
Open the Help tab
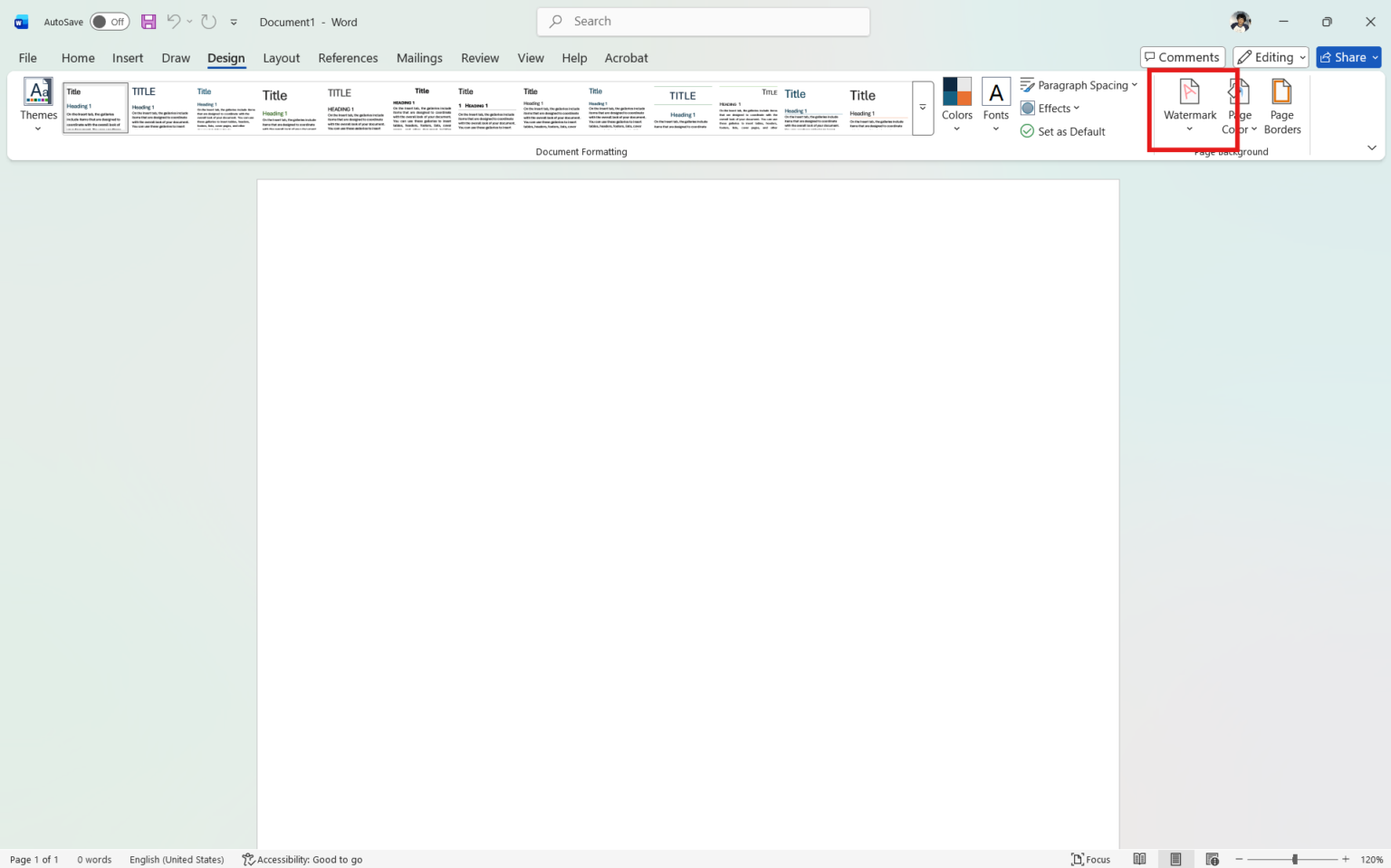point(574,58)
